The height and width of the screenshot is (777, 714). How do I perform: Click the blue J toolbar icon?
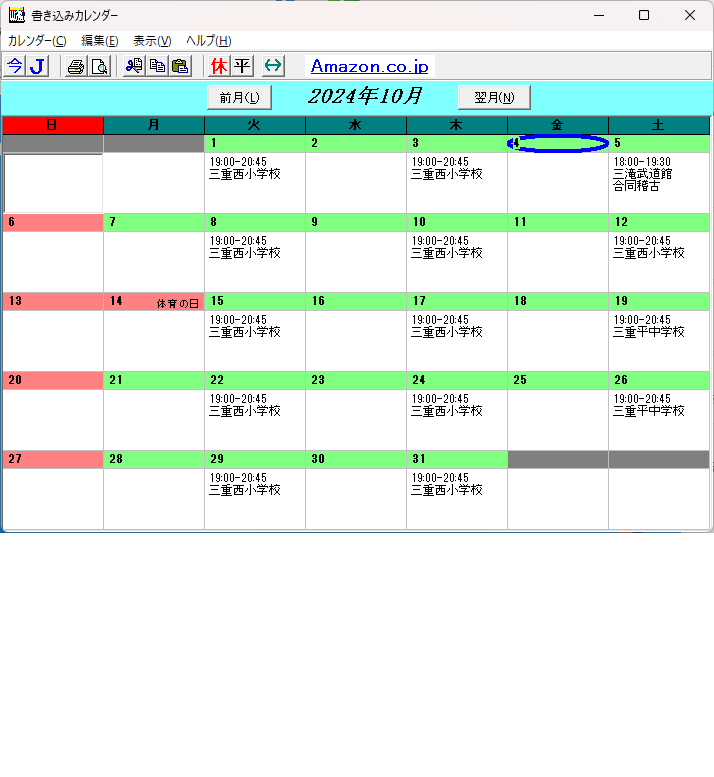(37, 66)
